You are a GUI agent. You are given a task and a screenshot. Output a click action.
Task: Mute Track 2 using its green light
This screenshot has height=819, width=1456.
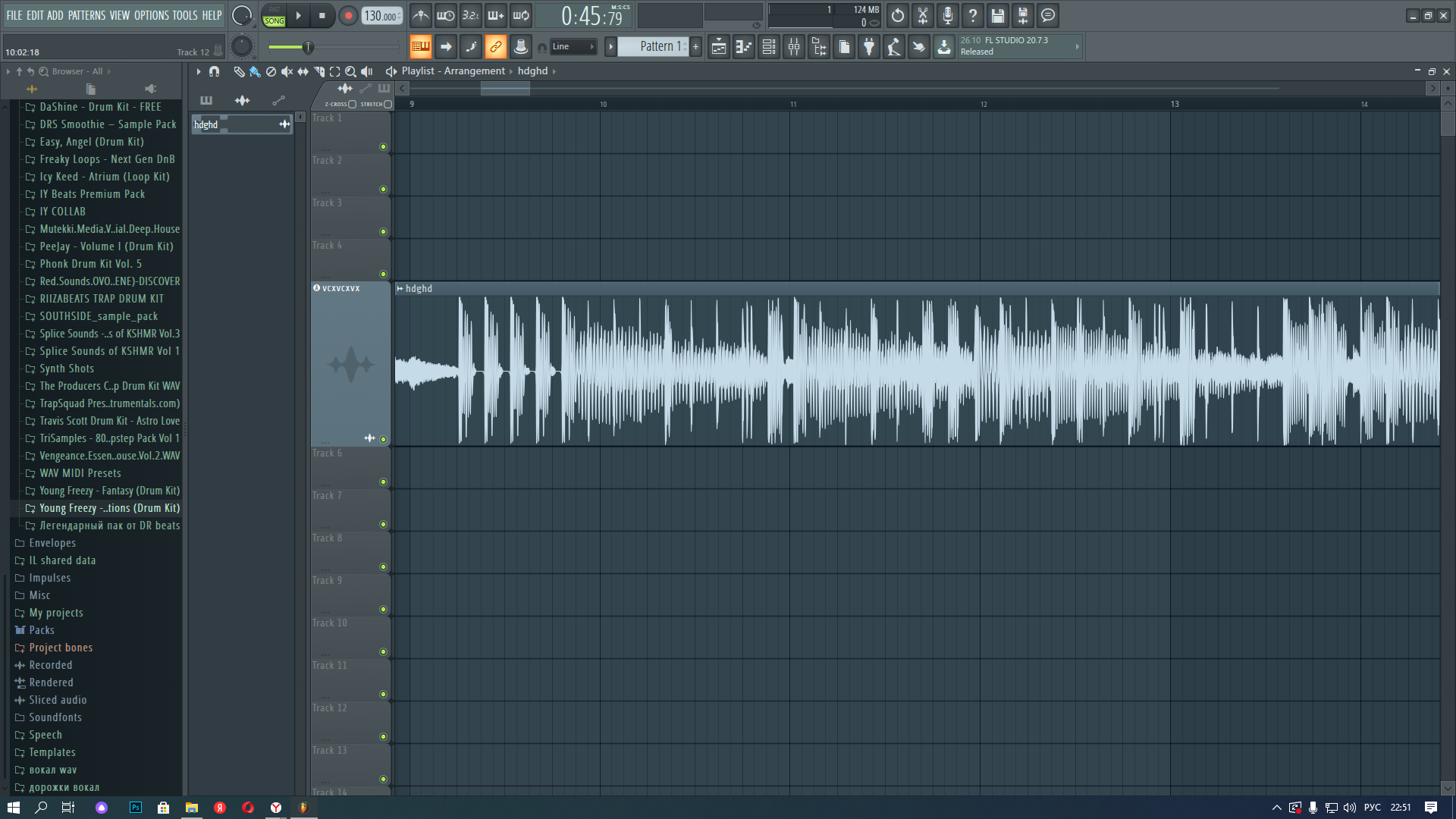click(x=383, y=189)
